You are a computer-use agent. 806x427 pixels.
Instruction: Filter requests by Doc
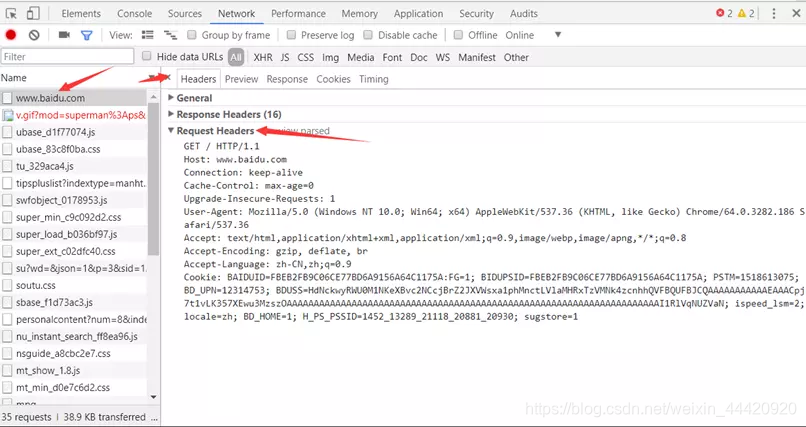[419, 57]
